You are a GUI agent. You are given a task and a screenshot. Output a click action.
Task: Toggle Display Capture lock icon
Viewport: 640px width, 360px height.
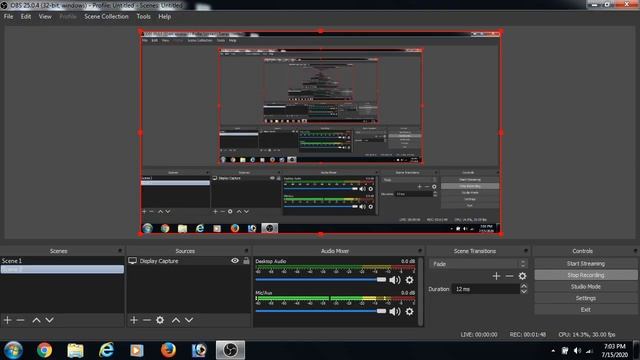coord(246,260)
